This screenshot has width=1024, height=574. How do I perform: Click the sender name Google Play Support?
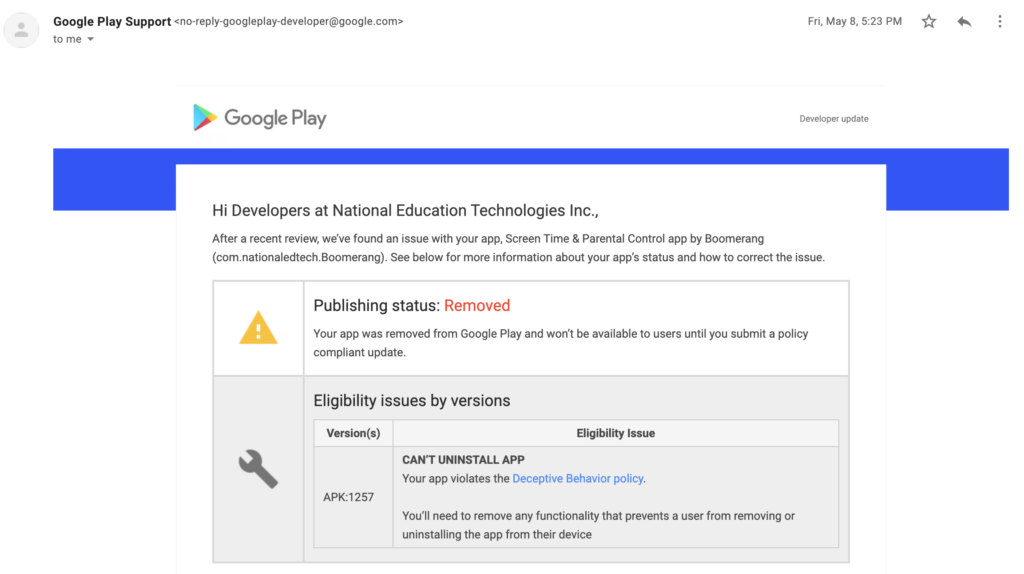click(112, 21)
